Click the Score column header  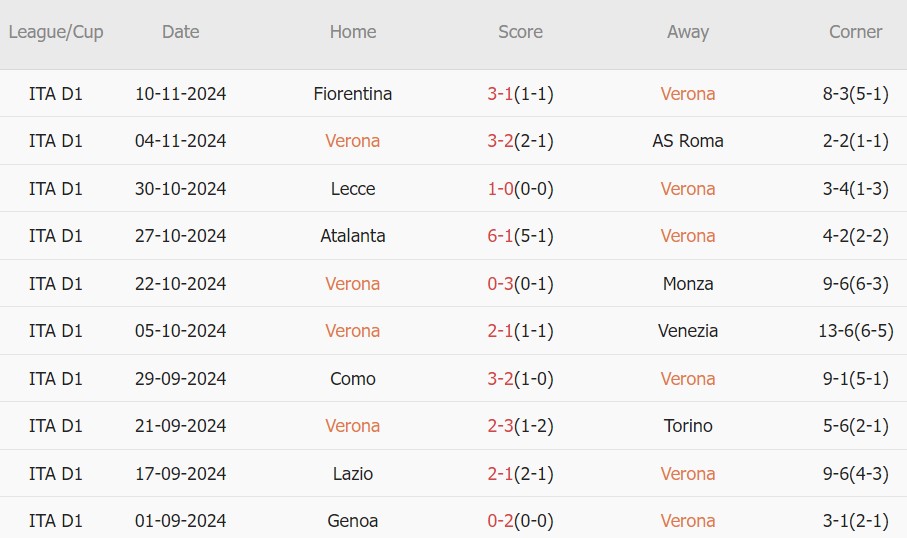pyautogui.click(x=520, y=32)
